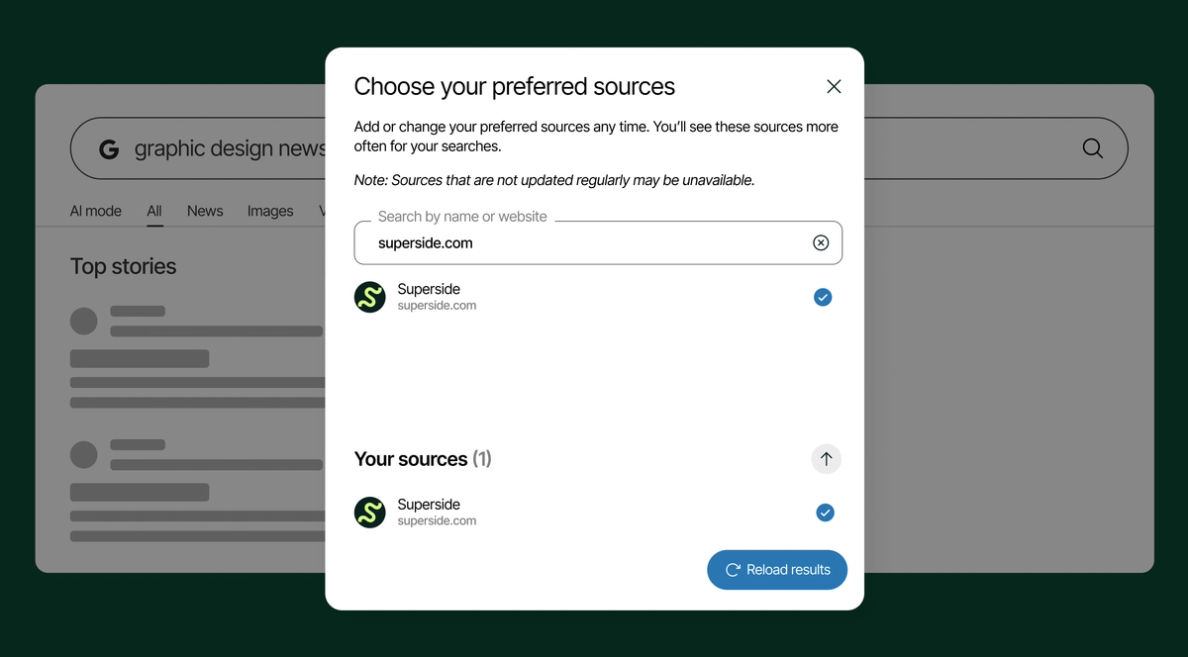Click the Superside entry under Your sources
The image size is (1188, 657).
pos(430,512)
